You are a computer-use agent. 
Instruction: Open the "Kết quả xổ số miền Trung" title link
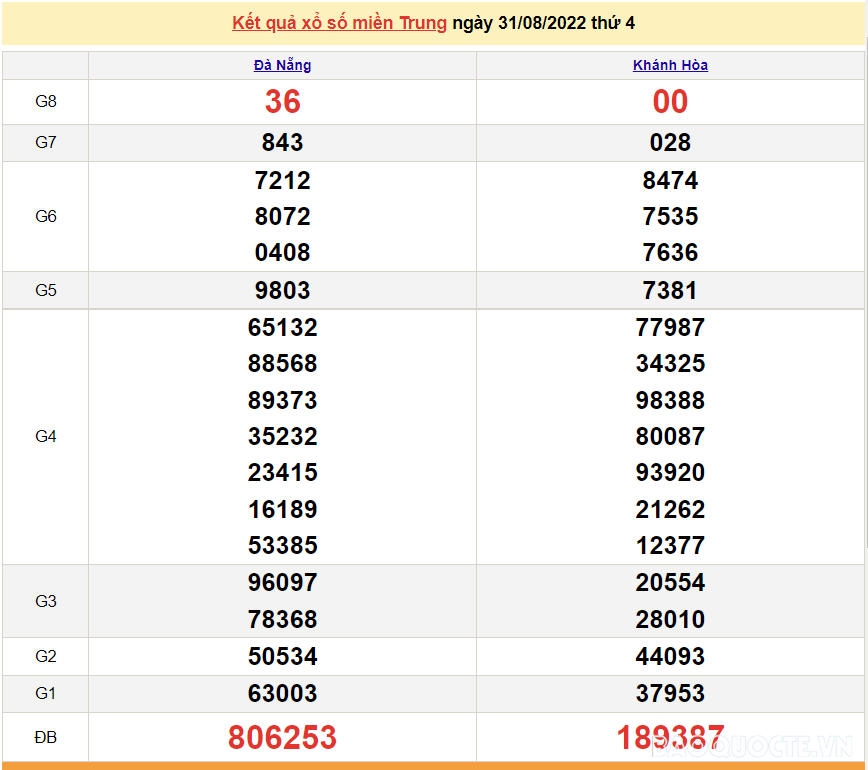pyautogui.click(x=338, y=22)
